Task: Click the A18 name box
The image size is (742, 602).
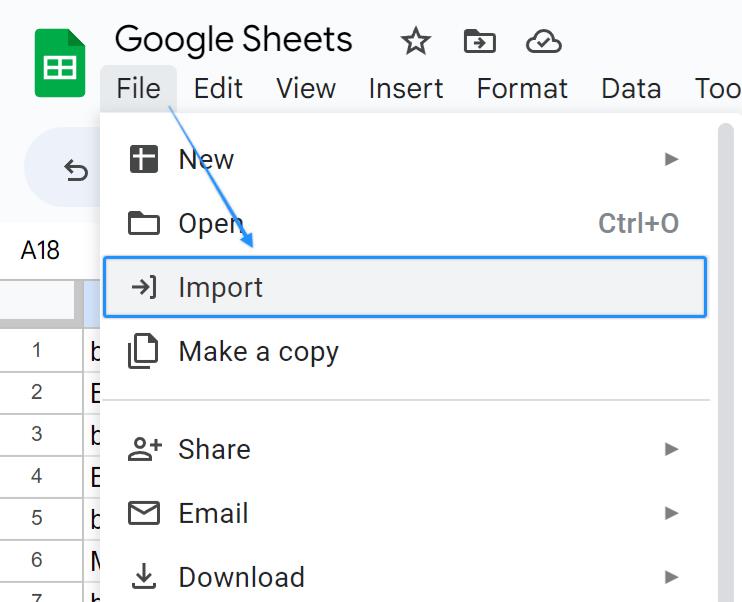Action: pos(40,250)
